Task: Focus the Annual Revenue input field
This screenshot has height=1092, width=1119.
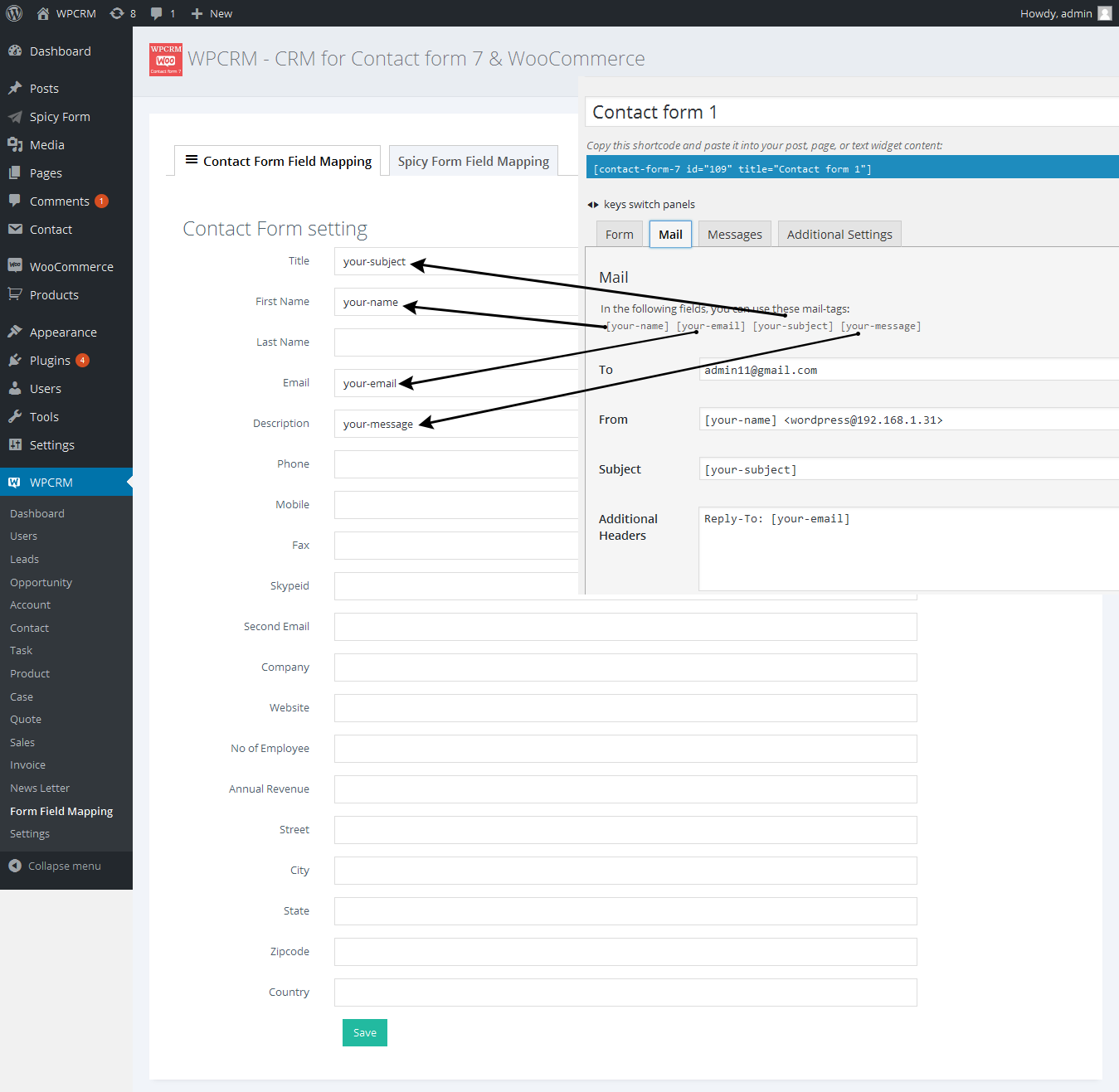Action: click(625, 789)
